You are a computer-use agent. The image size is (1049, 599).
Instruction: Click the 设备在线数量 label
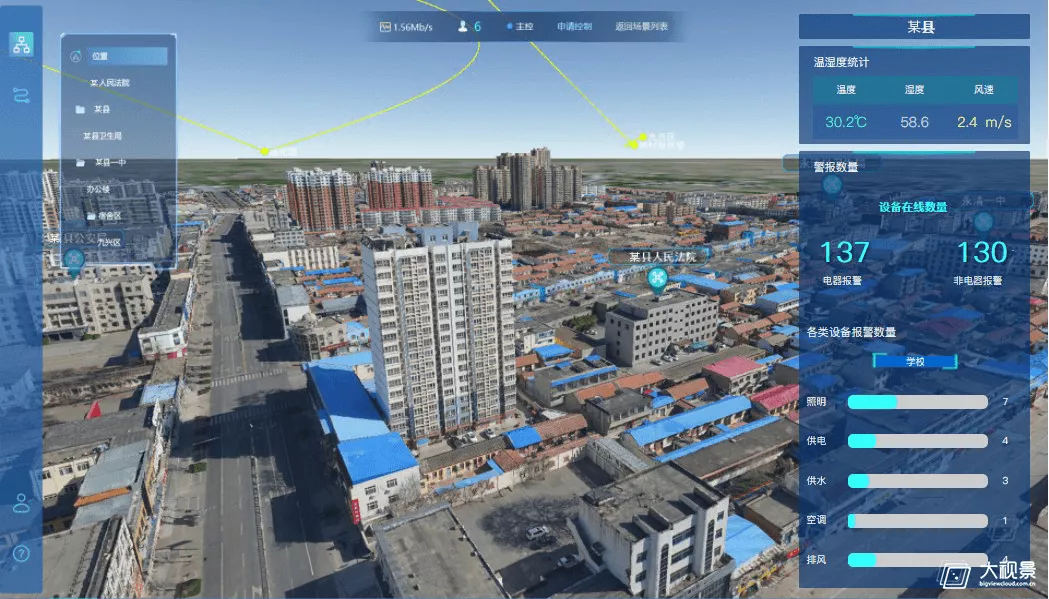913,207
